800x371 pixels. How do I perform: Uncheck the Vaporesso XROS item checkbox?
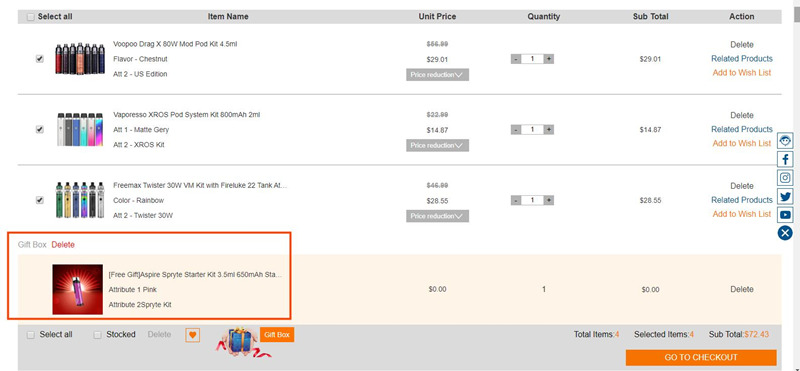pos(40,130)
